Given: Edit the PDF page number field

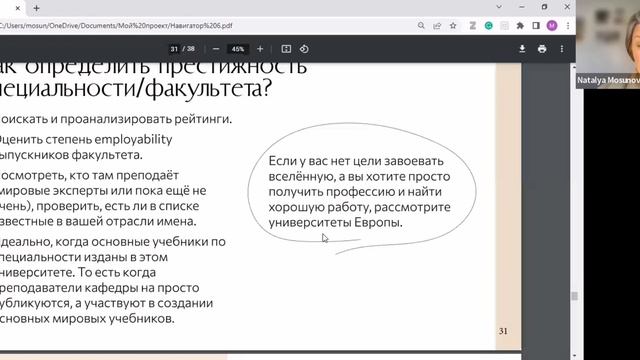Looking at the screenshot, I should tap(174, 49).
